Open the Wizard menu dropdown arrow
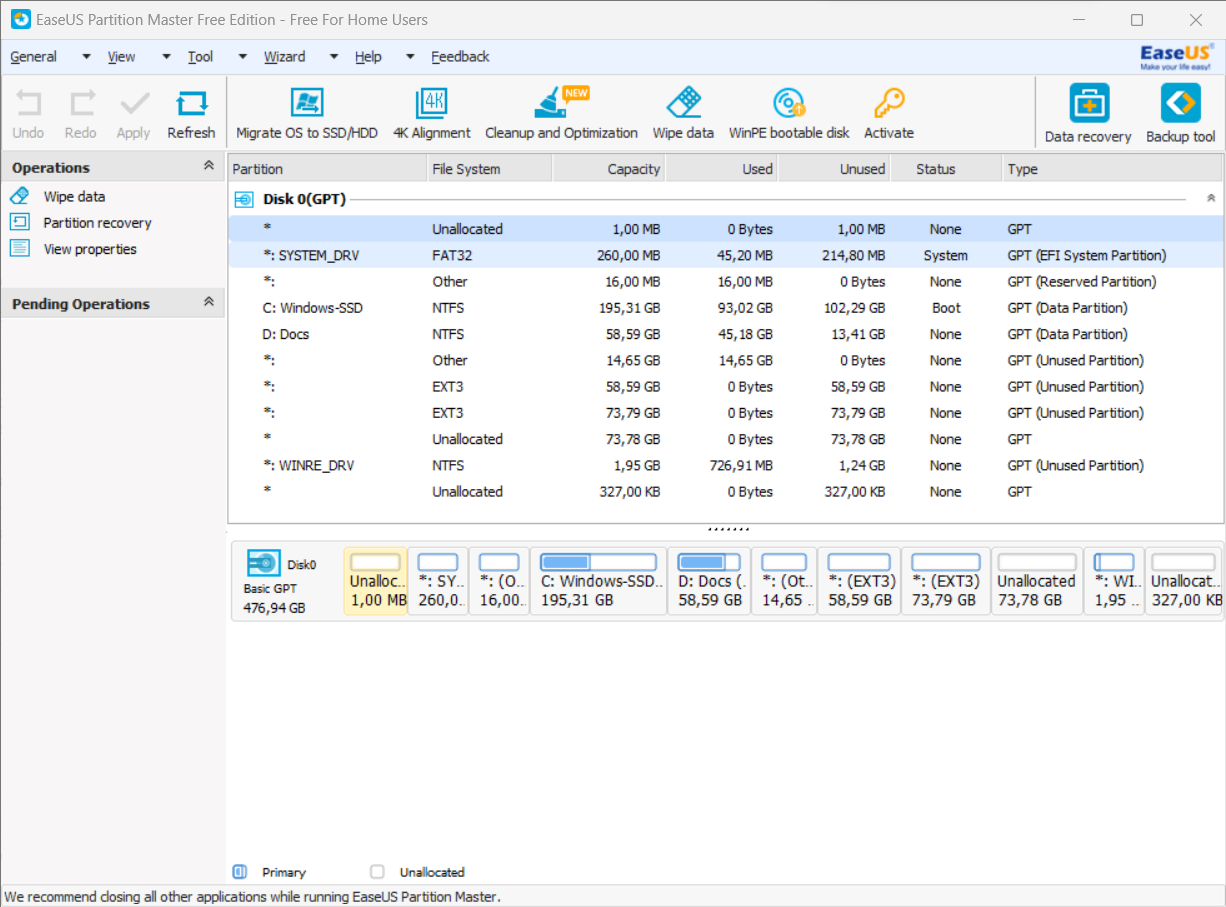The image size is (1226, 907). click(332, 57)
